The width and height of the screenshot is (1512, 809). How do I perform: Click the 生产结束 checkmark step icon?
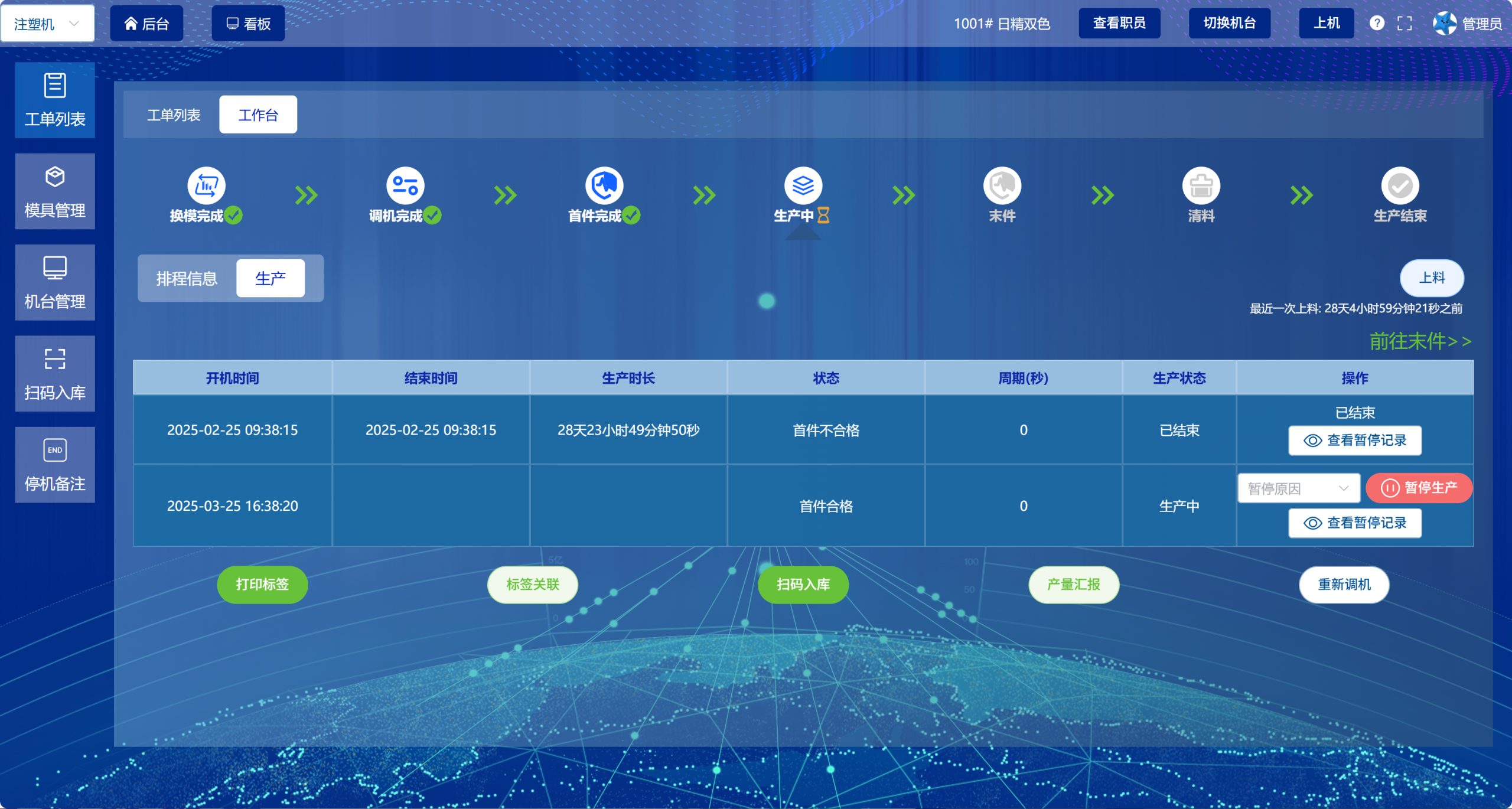[x=1400, y=185]
